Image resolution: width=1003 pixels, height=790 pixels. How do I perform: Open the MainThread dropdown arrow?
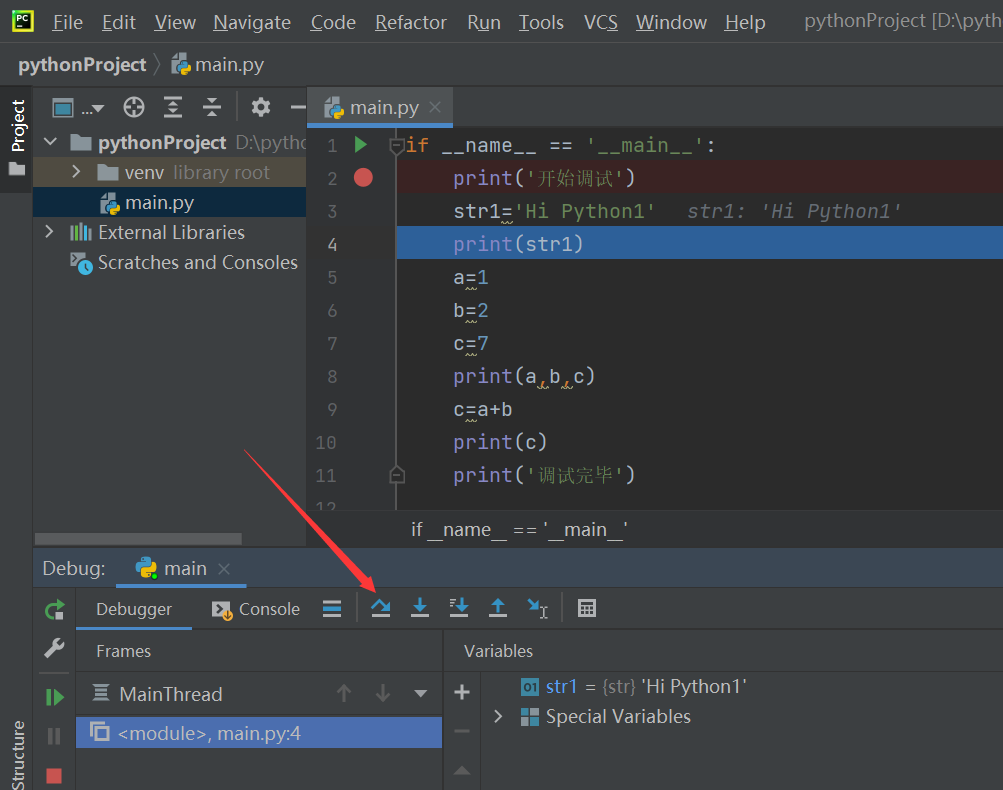click(420, 693)
